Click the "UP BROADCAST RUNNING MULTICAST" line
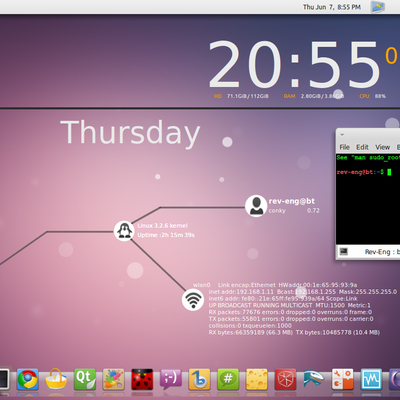 [289, 305]
